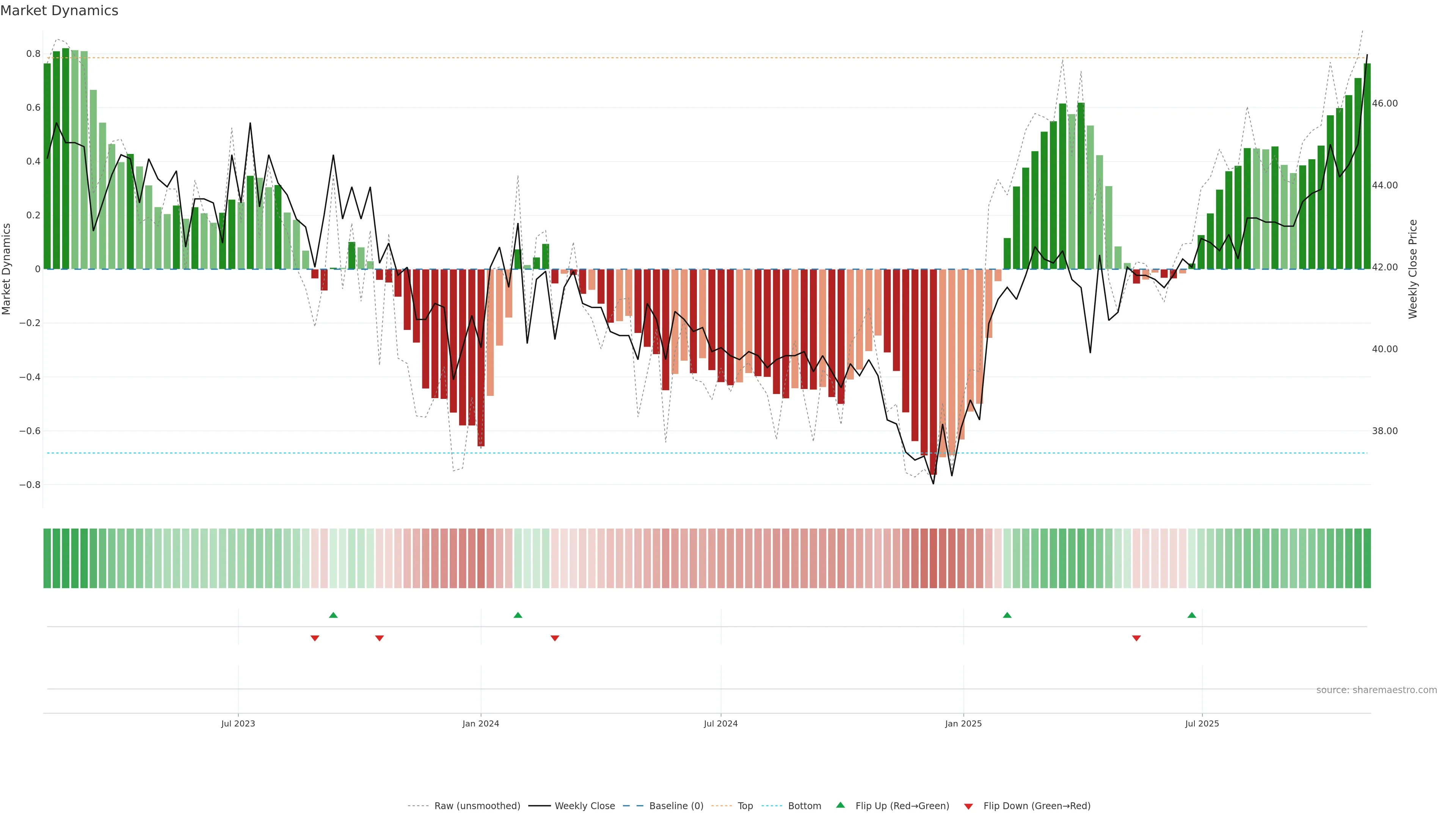Click the Jan 2025 x-axis label
The height and width of the screenshot is (819, 1456).
click(x=963, y=723)
